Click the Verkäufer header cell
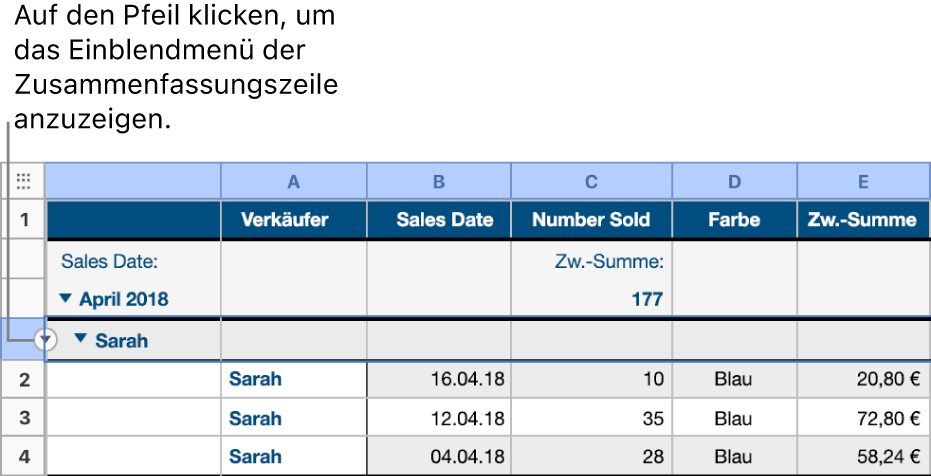 click(x=293, y=220)
